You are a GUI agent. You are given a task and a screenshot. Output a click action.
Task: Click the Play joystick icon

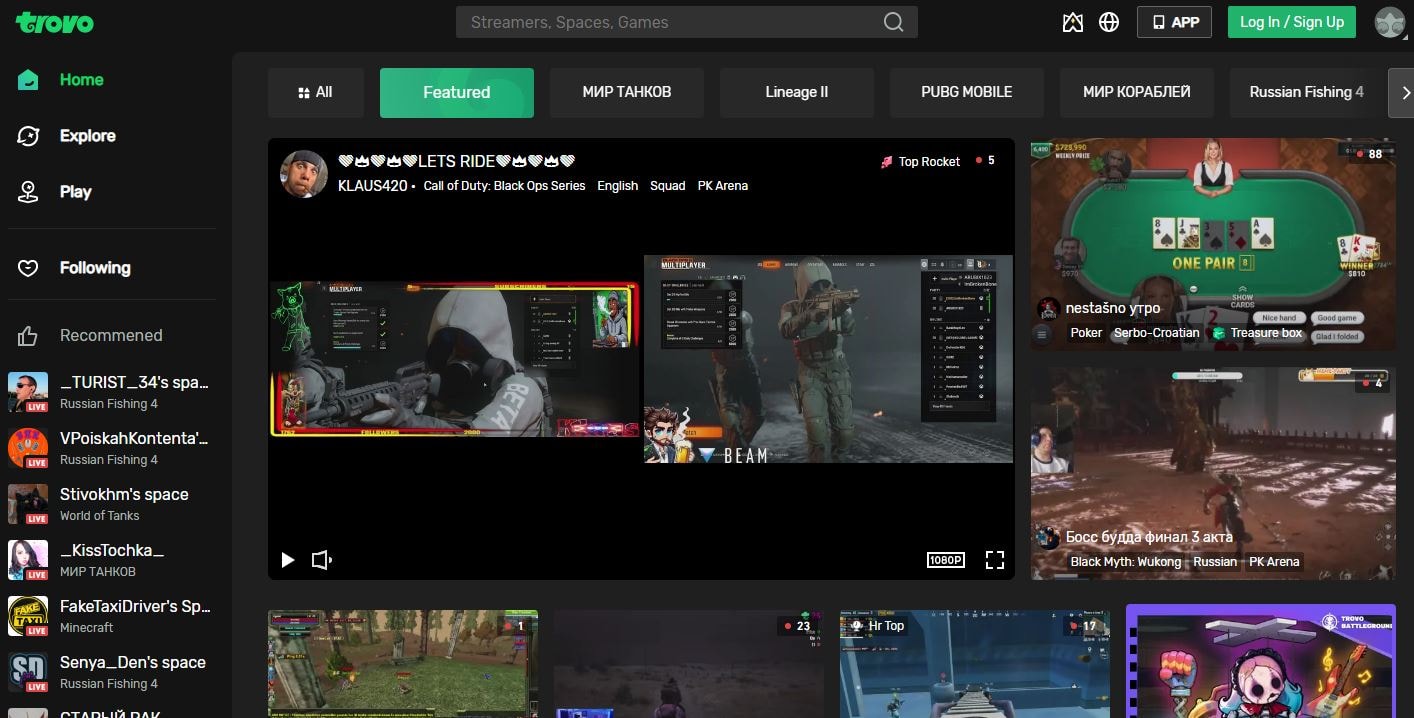coord(29,192)
